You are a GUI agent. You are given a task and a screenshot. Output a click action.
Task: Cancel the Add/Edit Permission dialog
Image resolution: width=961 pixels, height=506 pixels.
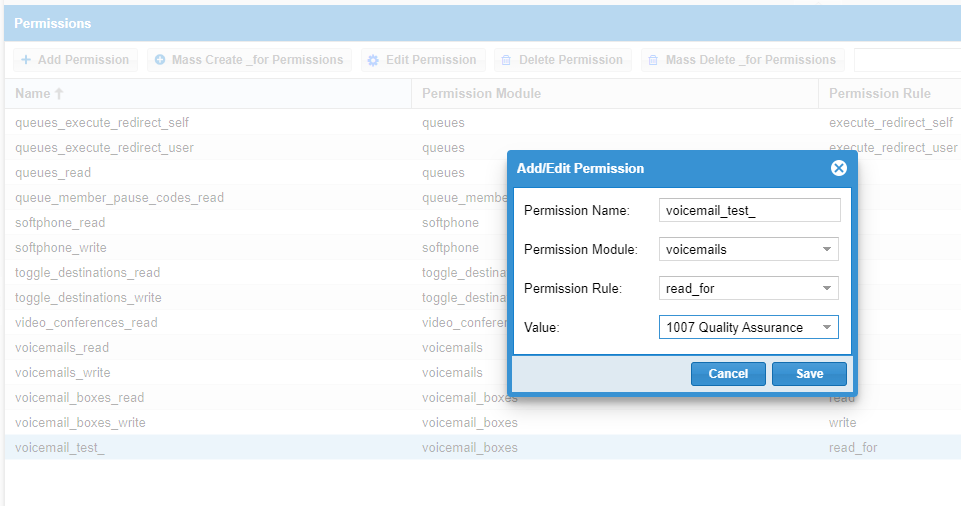728,374
